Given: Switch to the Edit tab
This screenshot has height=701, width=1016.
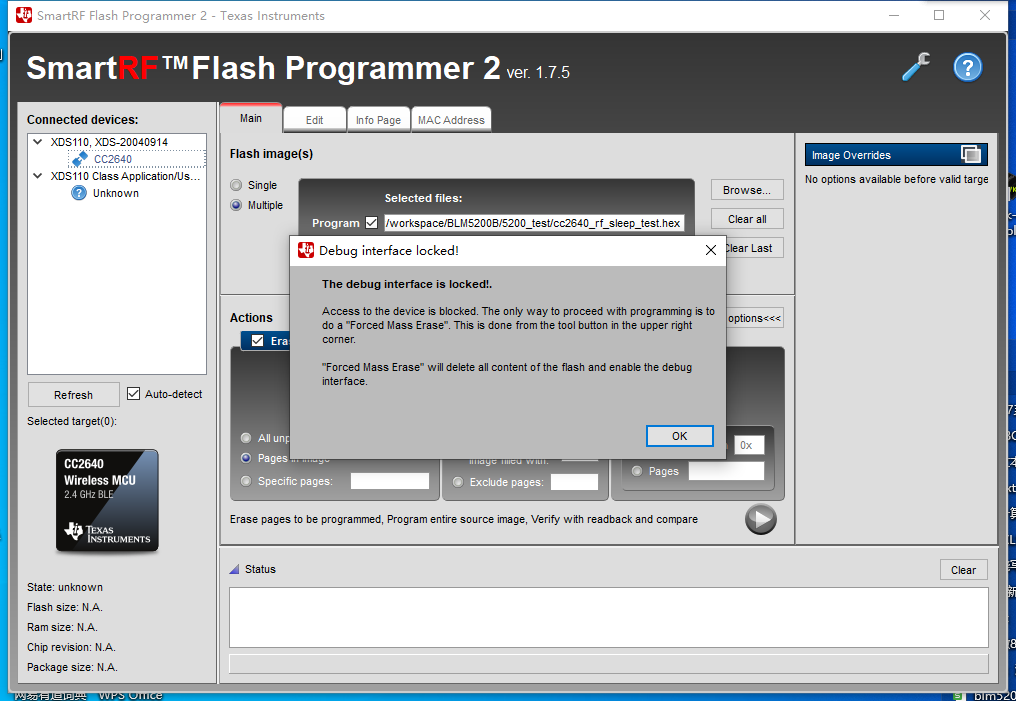Looking at the screenshot, I should tap(314, 120).
